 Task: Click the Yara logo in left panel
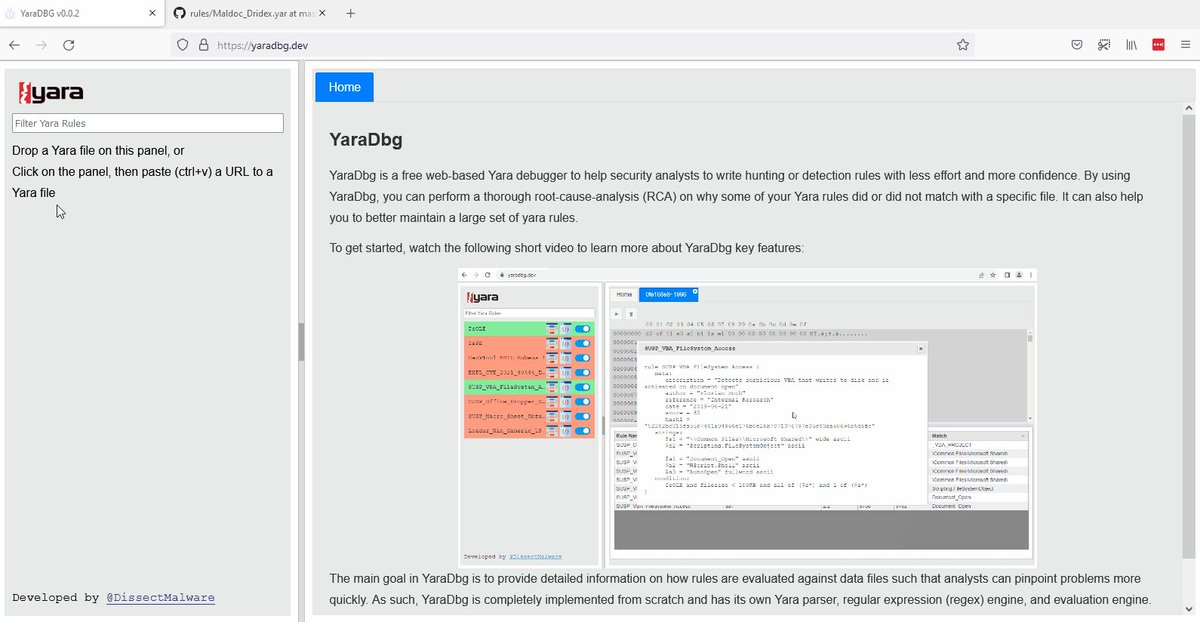(50, 94)
